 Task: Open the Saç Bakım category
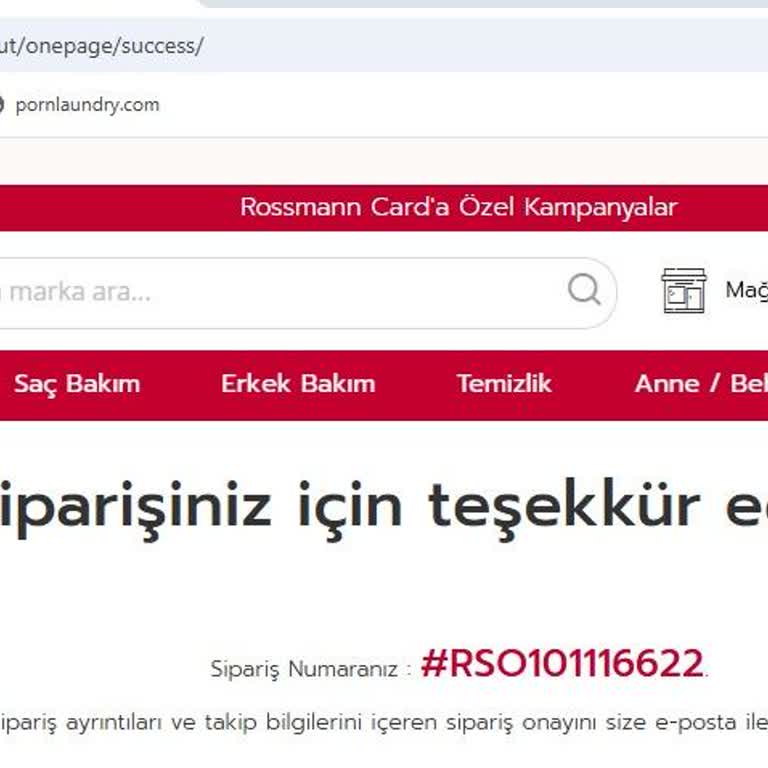[77, 384]
